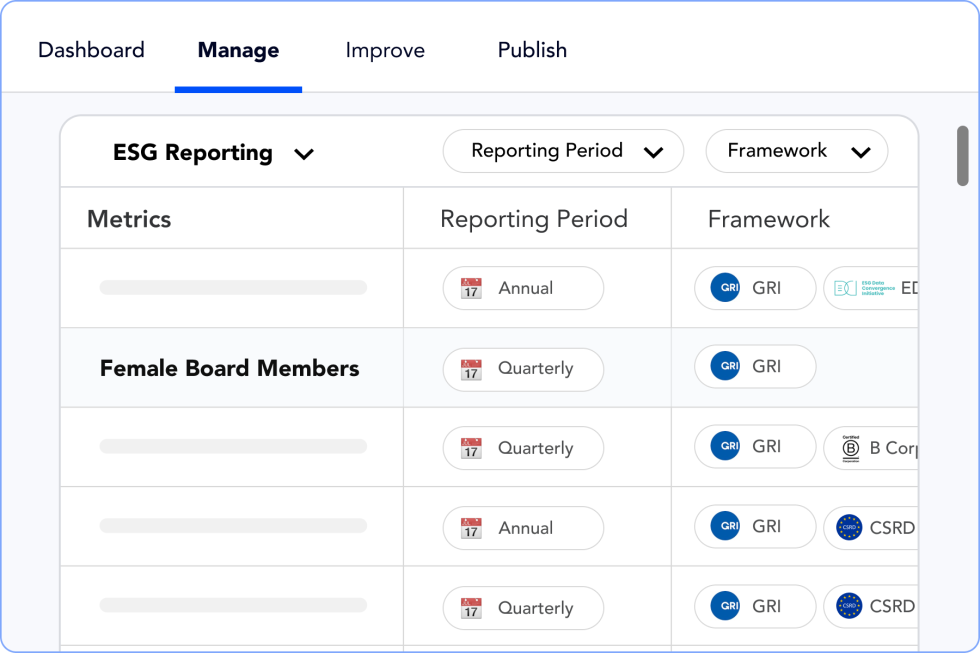Click the Annual tag in the first row
This screenshot has width=980, height=653.
[523, 289]
